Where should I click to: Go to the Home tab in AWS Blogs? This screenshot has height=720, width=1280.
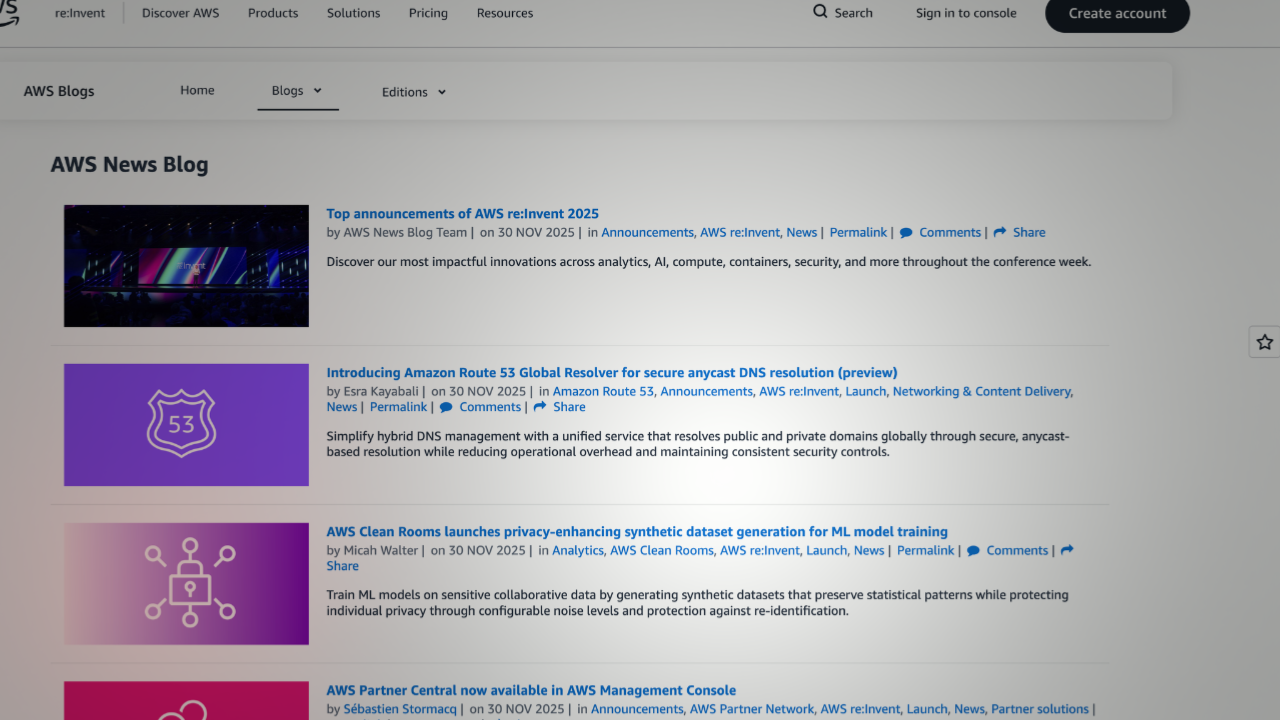pos(197,90)
